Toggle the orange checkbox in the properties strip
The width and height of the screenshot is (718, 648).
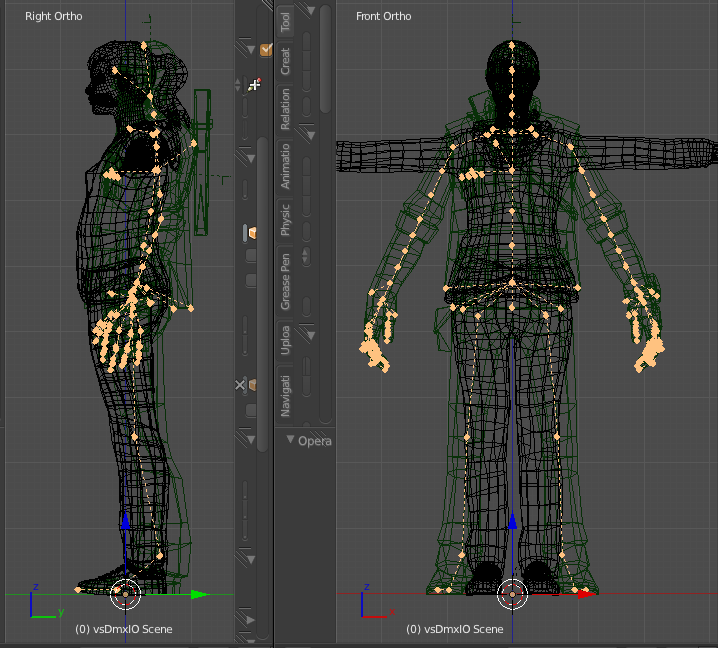click(266, 49)
